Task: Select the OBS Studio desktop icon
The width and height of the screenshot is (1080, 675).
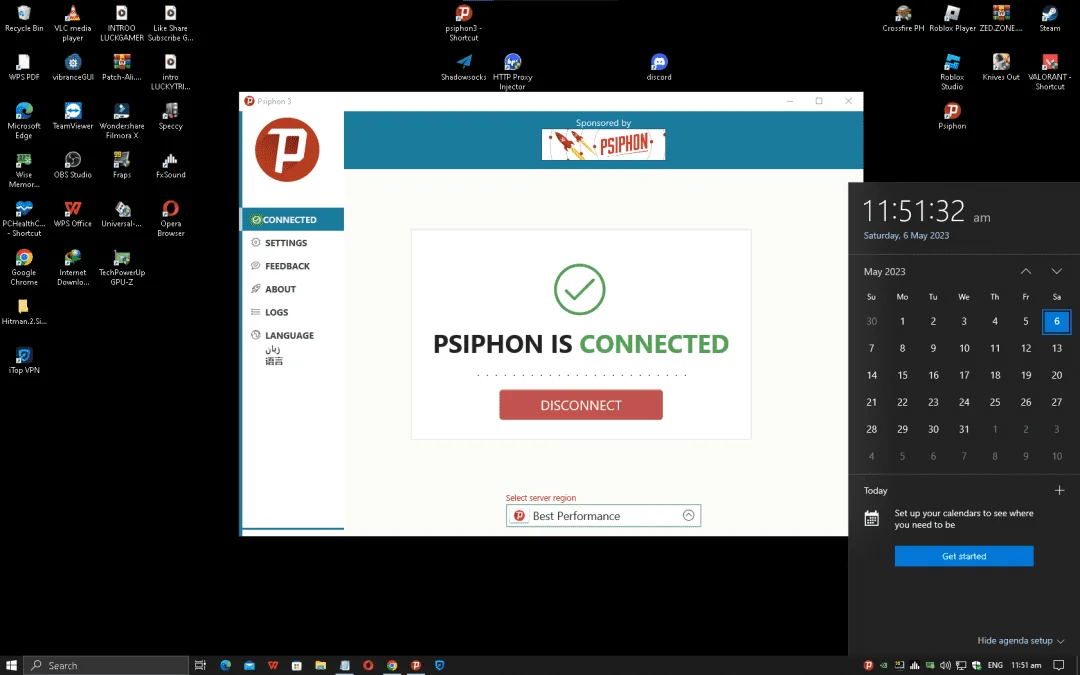Action: (72, 165)
